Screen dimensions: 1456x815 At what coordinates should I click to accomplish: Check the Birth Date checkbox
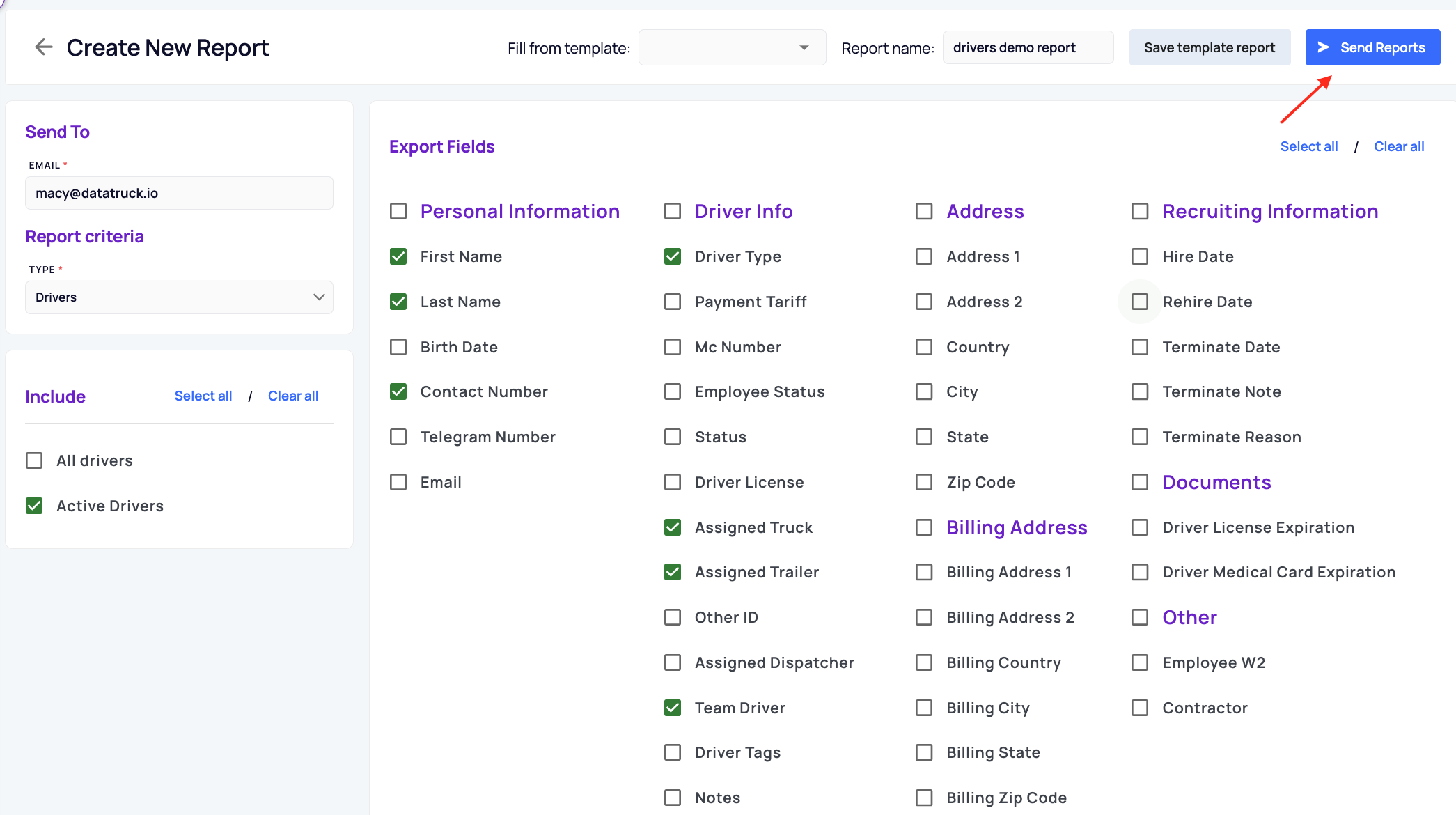398,347
